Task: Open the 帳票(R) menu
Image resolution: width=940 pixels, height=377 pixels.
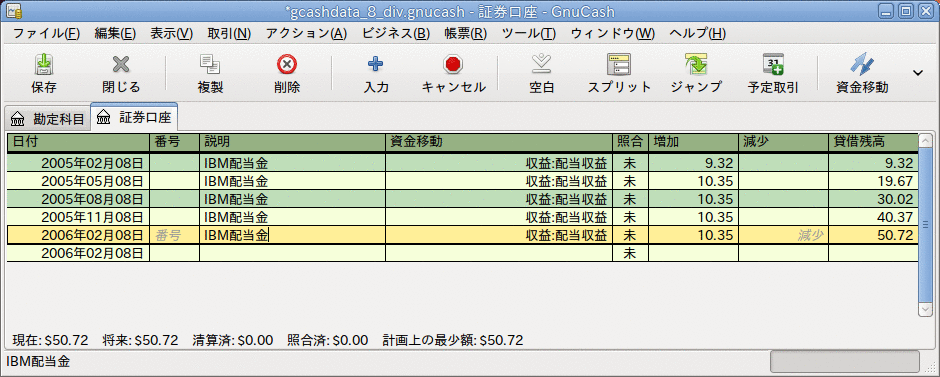Action: click(x=466, y=34)
